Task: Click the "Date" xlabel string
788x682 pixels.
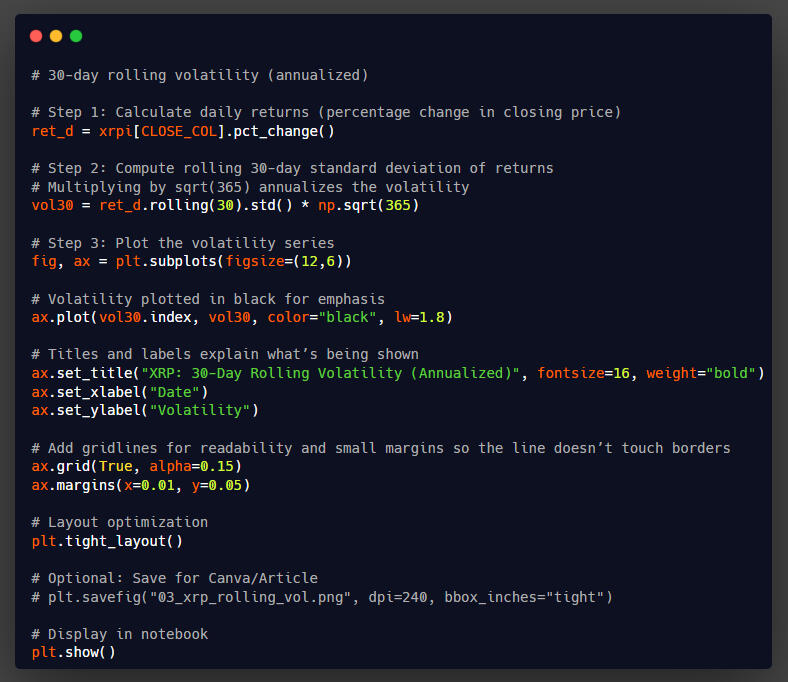Action: click(174, 392)
